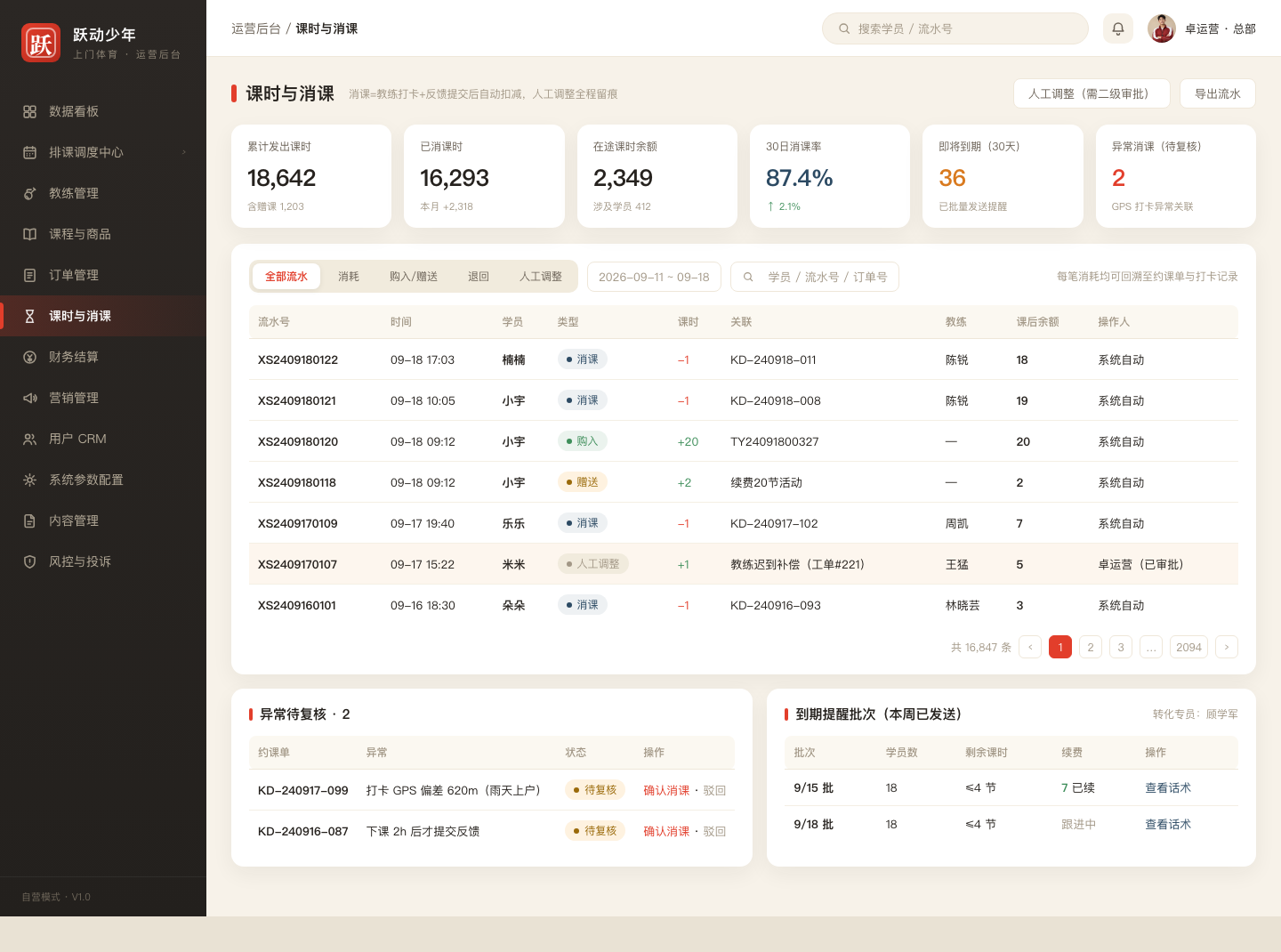
Task: Click 导出流水 button
Action: pyautogui.click(x=1218, y=93)
